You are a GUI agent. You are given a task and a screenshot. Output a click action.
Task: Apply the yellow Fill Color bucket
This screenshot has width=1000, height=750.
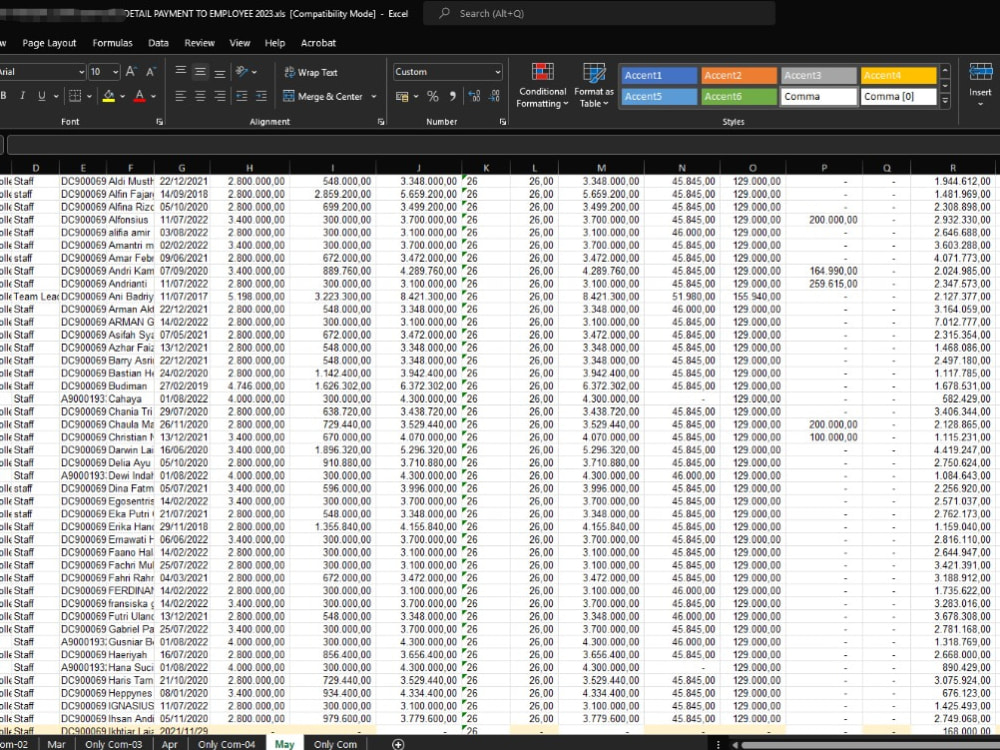pyautogui.click(x=108, y=96)
